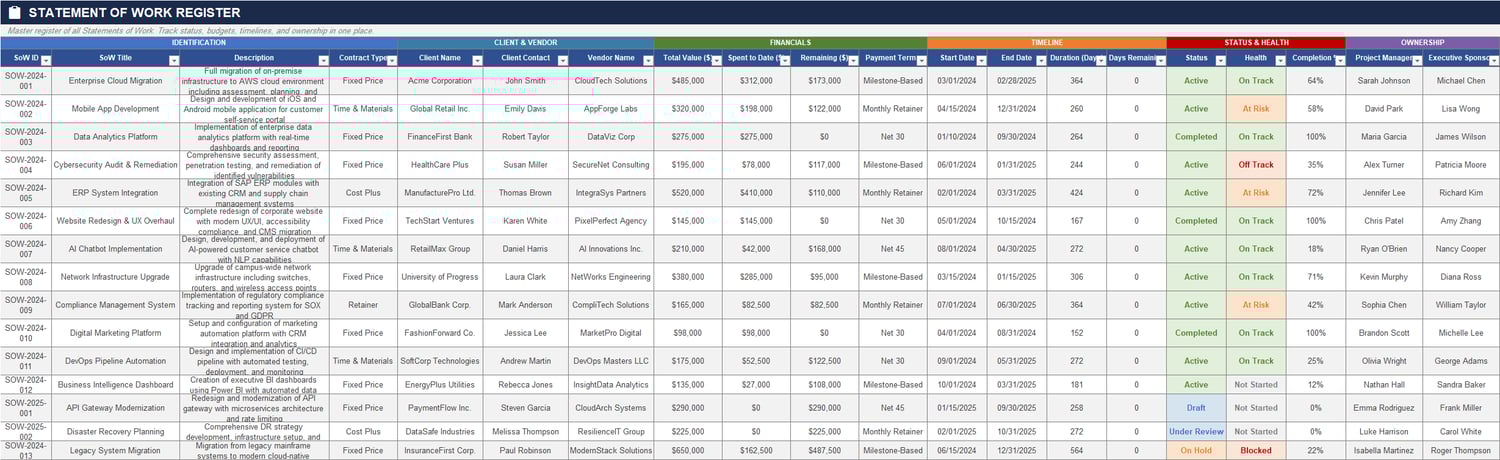Click the Retainer contract type cell
This screenshot has height=460, width=1500.
362,305
